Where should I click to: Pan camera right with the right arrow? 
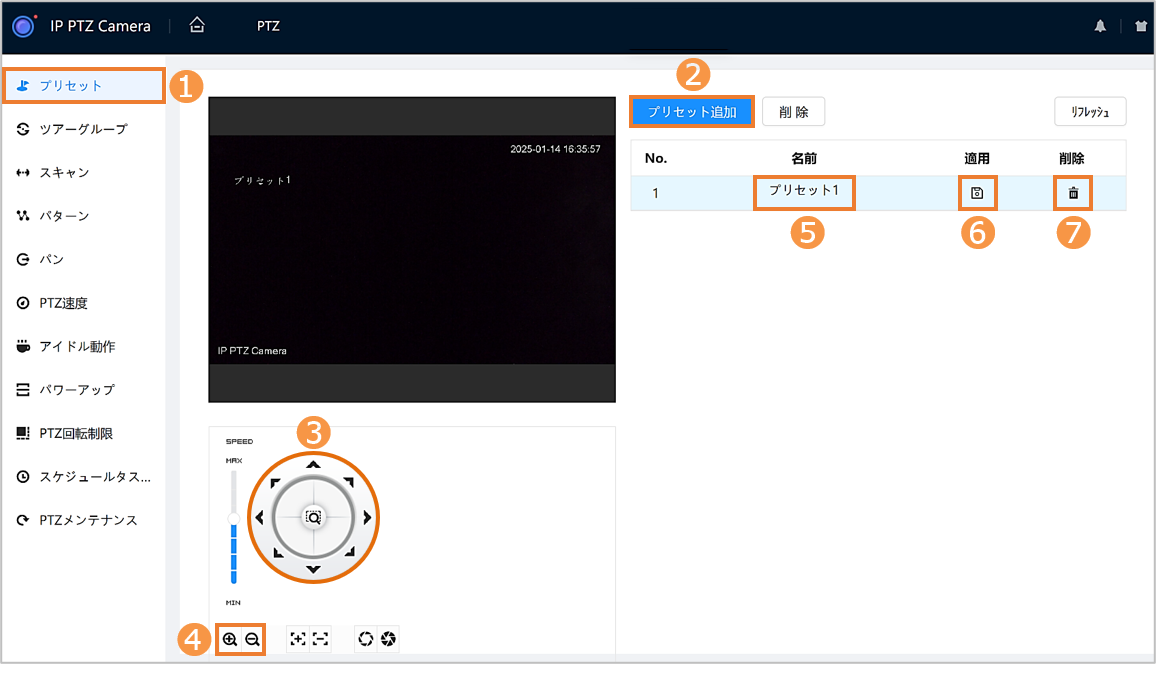367,518
